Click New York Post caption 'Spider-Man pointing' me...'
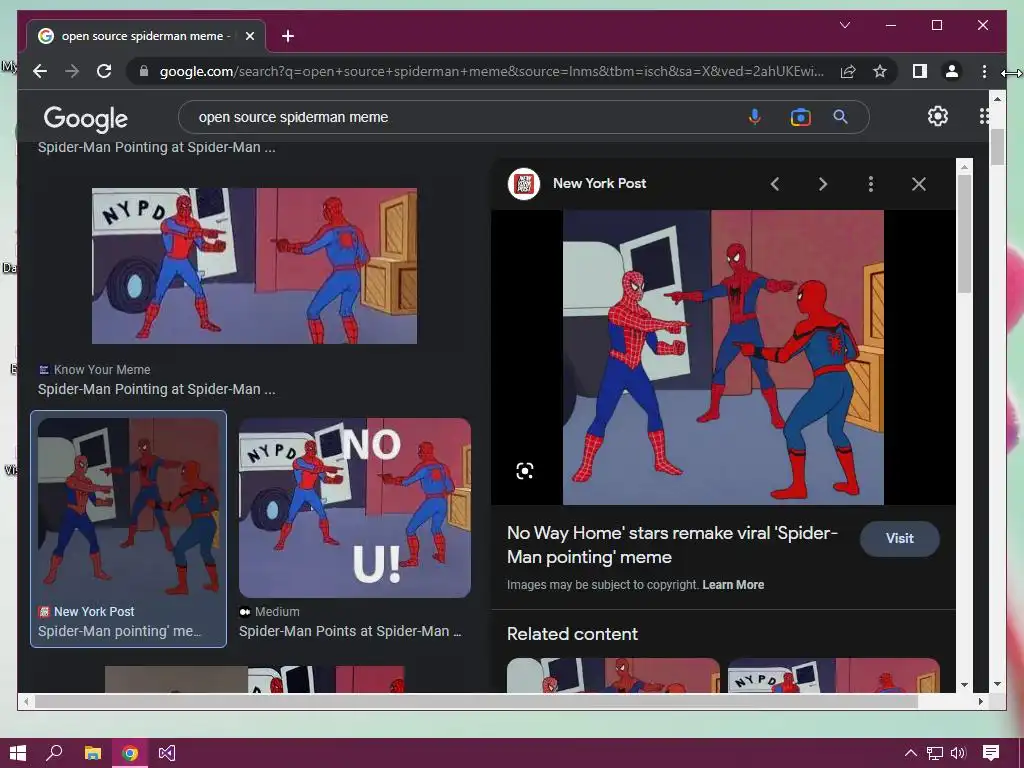 (120, 632)
